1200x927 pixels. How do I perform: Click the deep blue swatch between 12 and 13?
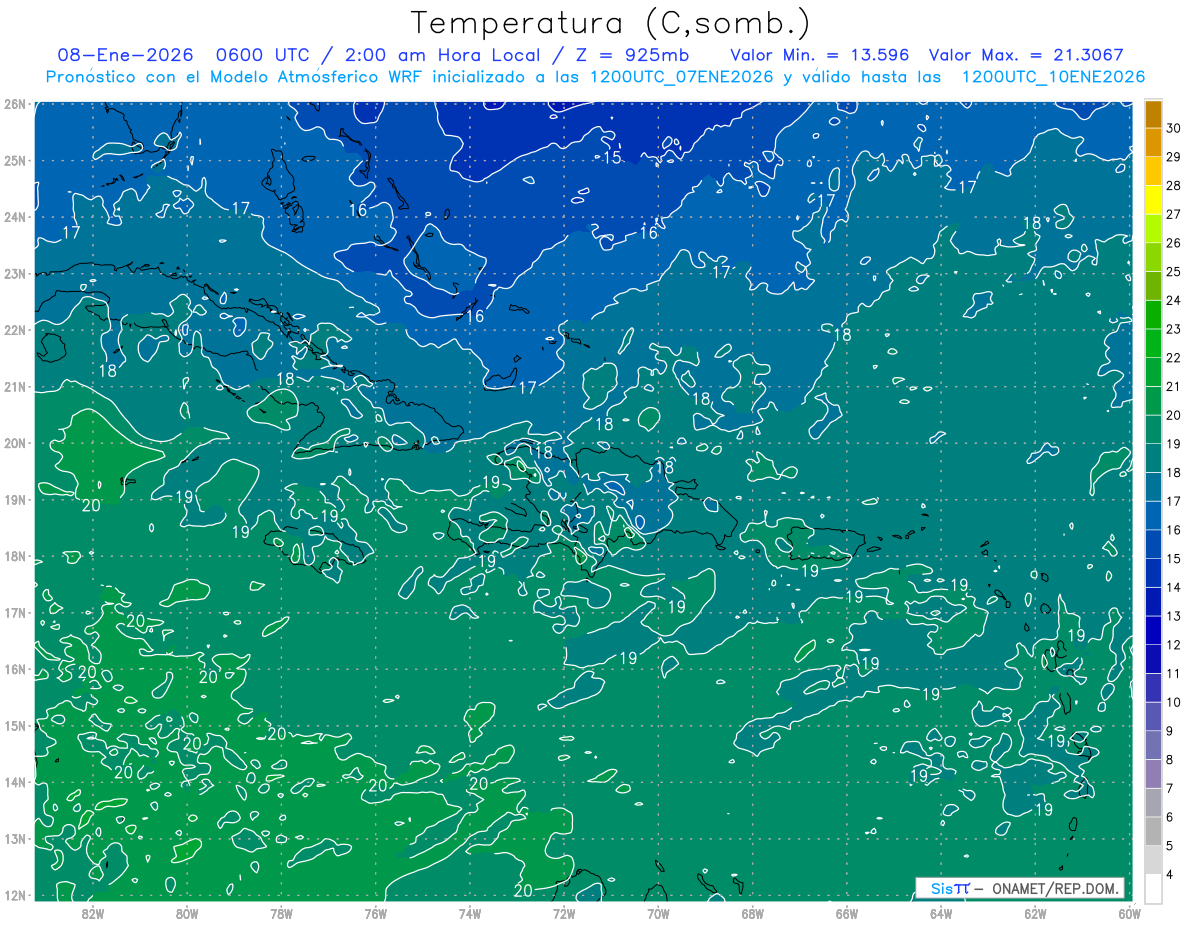coord(1153,630)
